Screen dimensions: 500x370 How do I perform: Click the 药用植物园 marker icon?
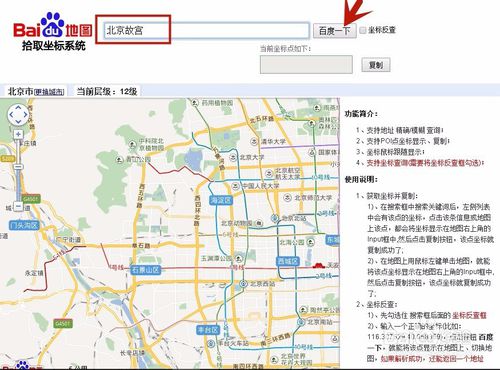[x=195, y=103]
